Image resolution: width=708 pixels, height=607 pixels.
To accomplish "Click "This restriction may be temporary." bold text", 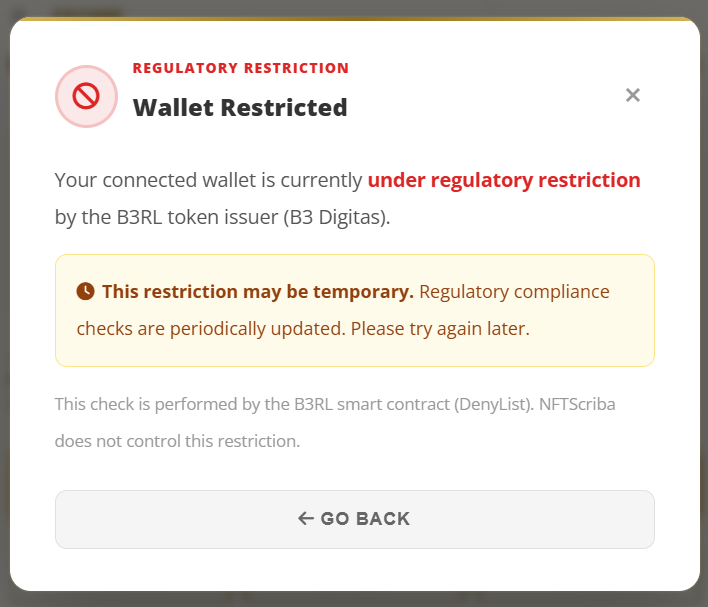I will pos(258,292).
